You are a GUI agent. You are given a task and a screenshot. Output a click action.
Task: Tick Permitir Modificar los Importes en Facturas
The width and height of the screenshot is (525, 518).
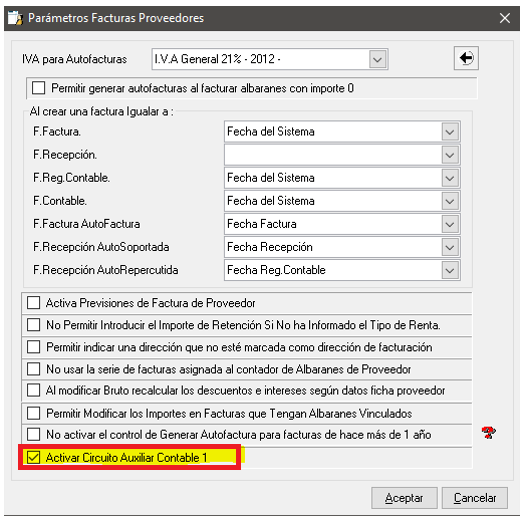click(33, 413)
